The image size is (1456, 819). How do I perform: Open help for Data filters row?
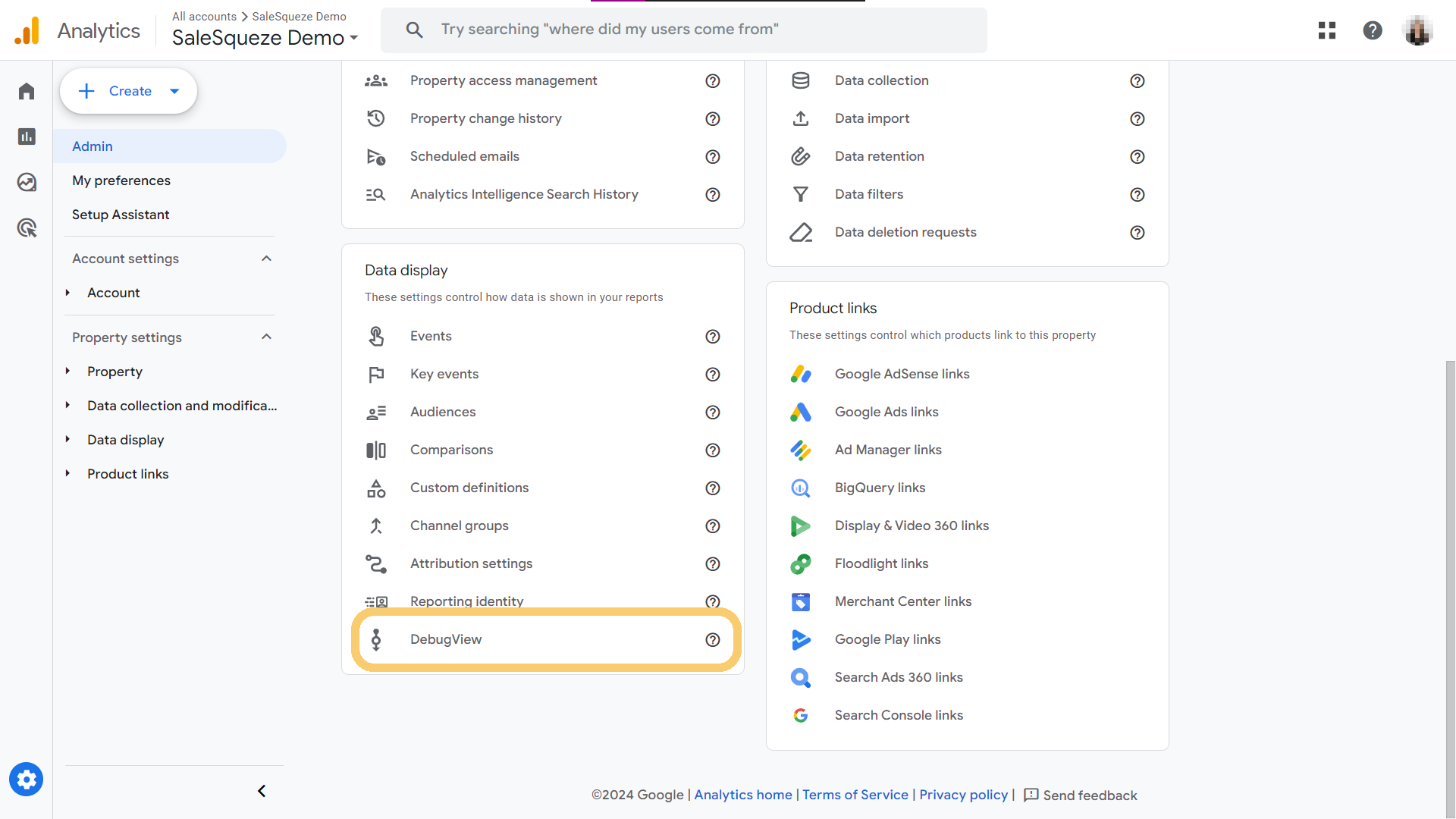pyautogui.click(x=1137, y=194)
